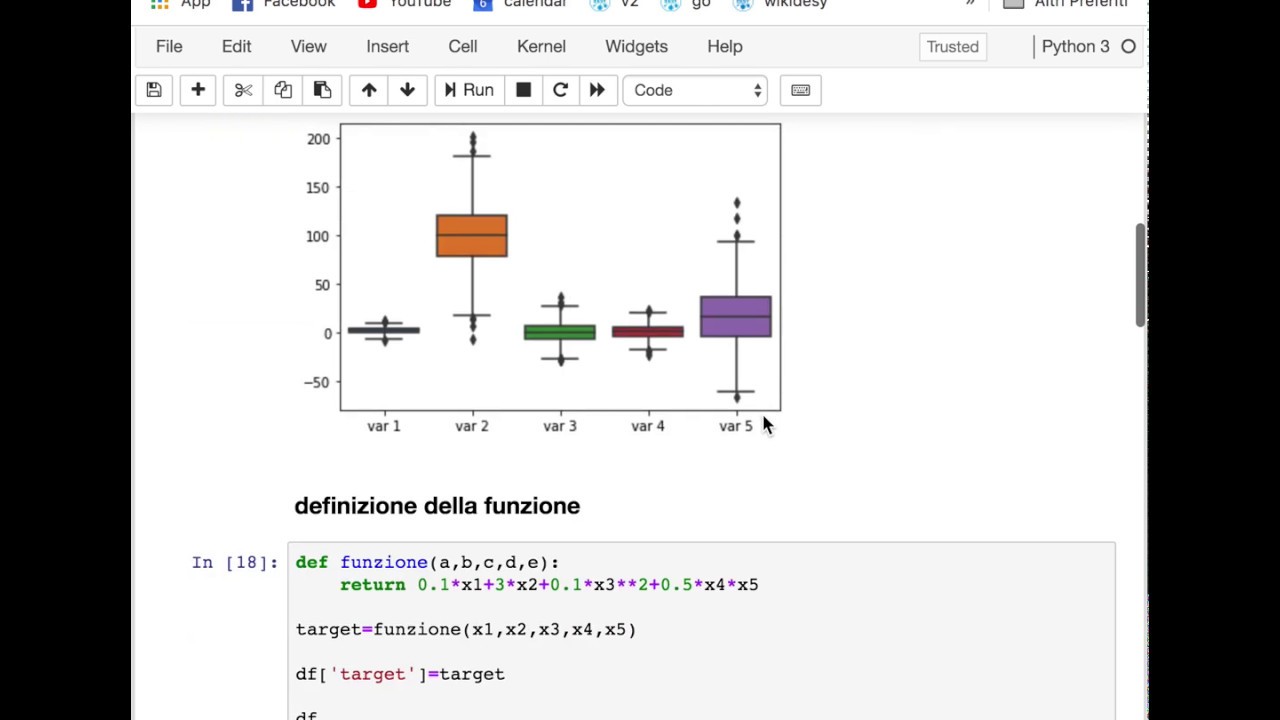
Task: Restart kernel and run all icon
Action: tap(597, 90)
